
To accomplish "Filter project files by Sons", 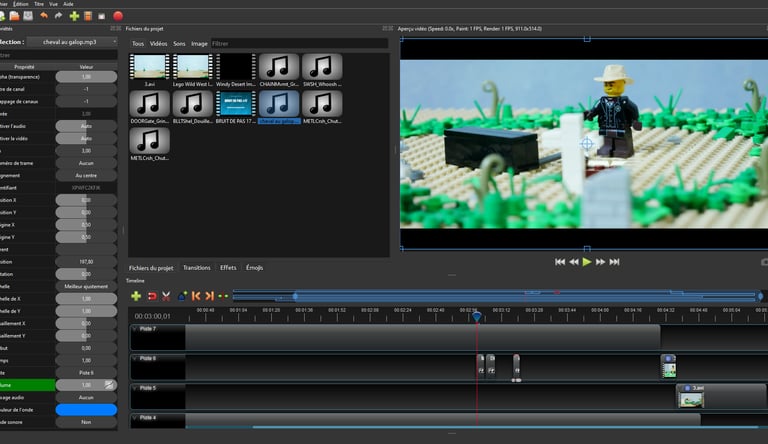I will (179, 44).
